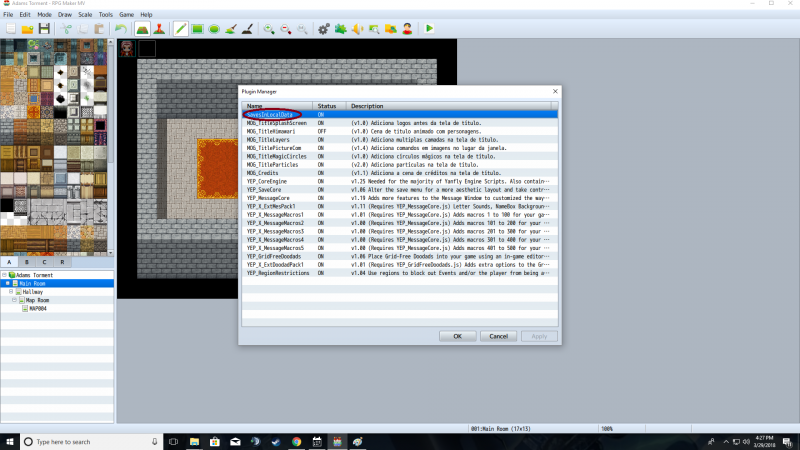Collapse the Adams Torment tree root

tap(5, 275)
